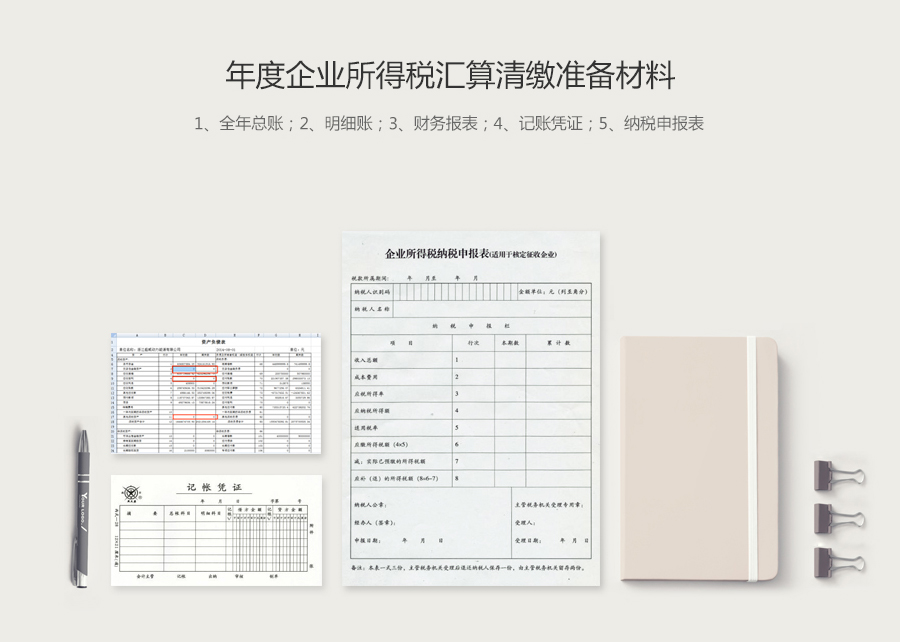Click the 纳税人公章 label
Viewport: 900px width, 642px height.
370,505
